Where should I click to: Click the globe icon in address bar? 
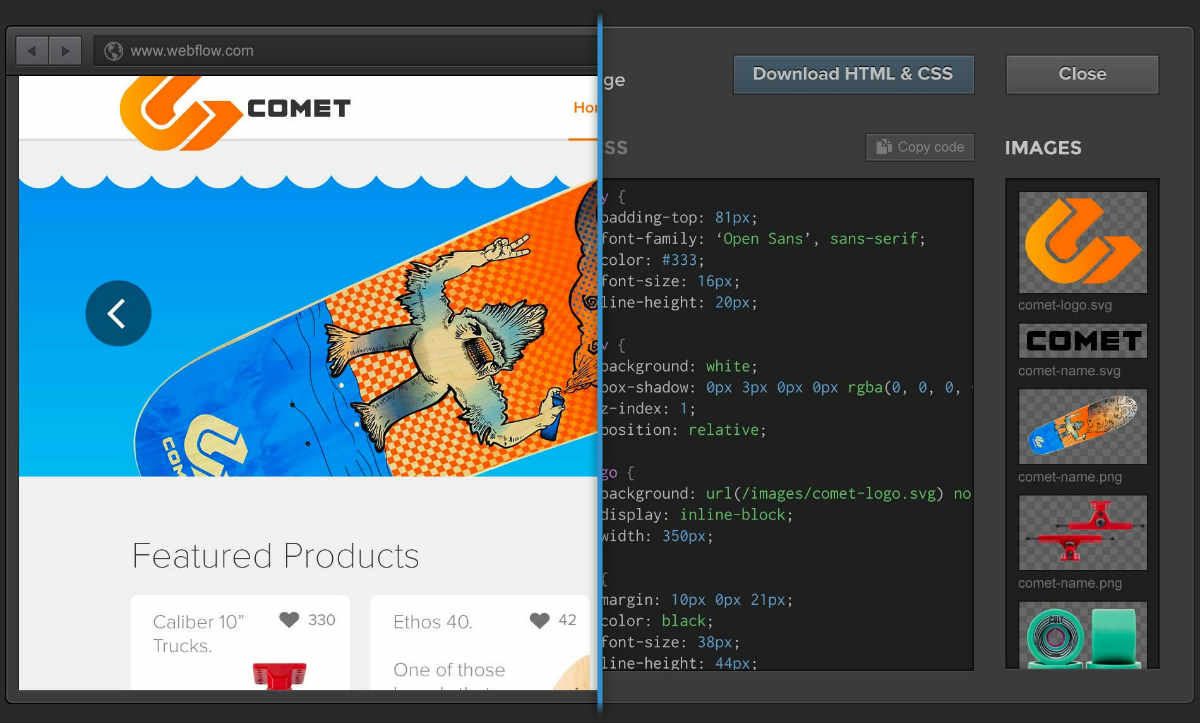(114, 51)
